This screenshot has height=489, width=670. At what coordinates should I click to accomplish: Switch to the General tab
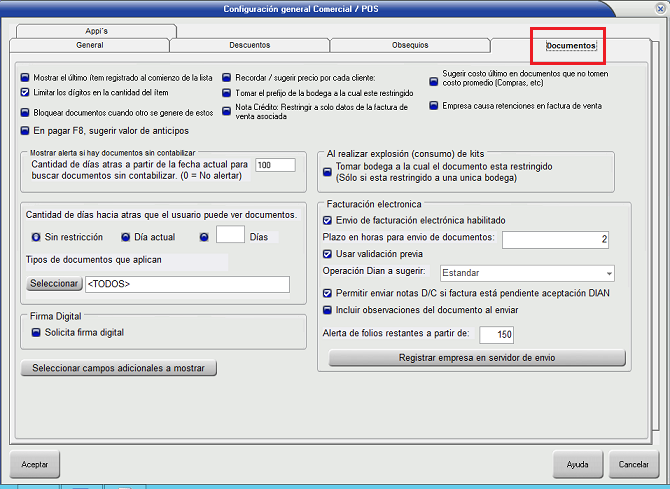tap(89, 46)
